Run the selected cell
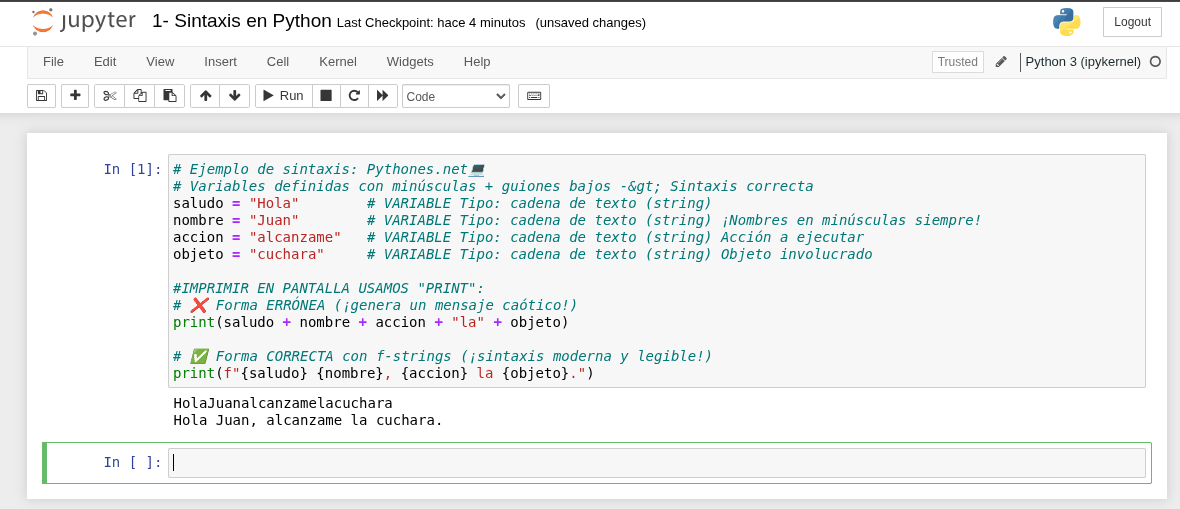This screenshot has width=1180, height=509. pyautogui.click(x=284, y=96)
